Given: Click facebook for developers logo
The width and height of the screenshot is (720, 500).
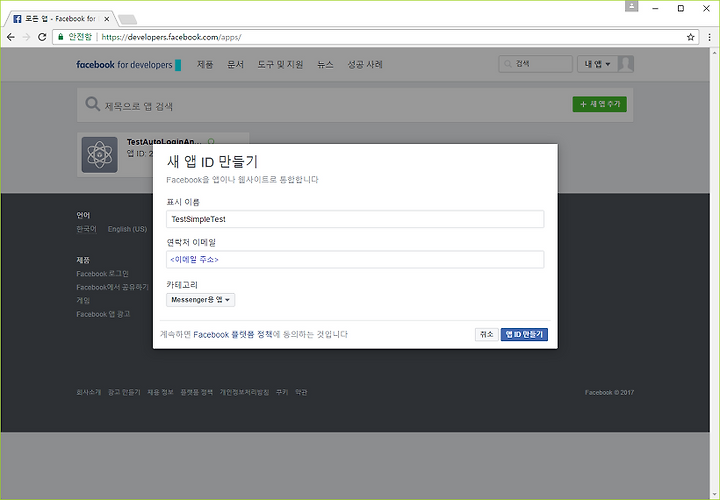Looking at the screenshot, I should [129, 65].
